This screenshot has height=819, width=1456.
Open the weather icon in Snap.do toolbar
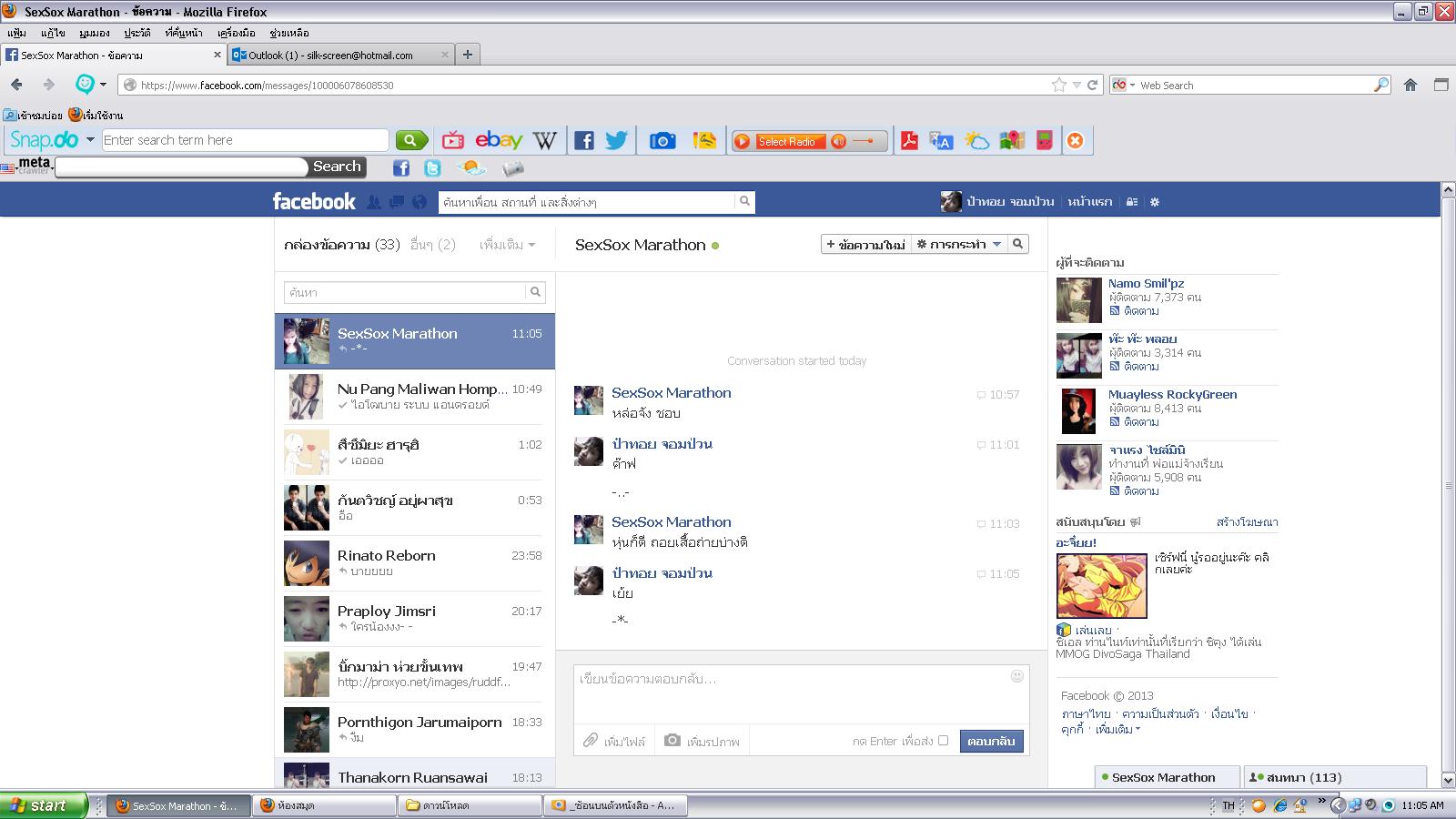[976, 140]
